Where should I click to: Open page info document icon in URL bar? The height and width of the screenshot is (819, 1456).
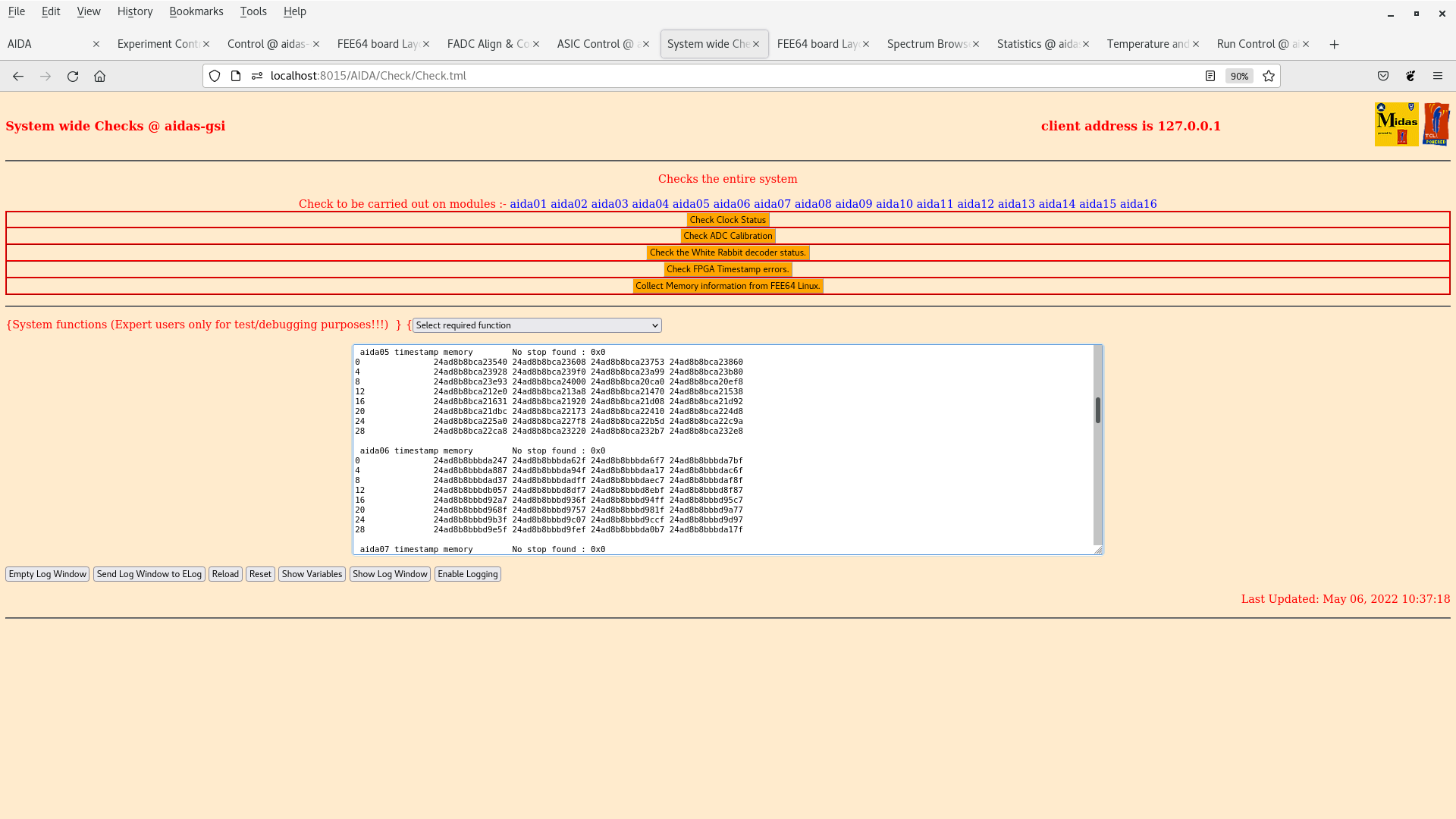(236, 76)
